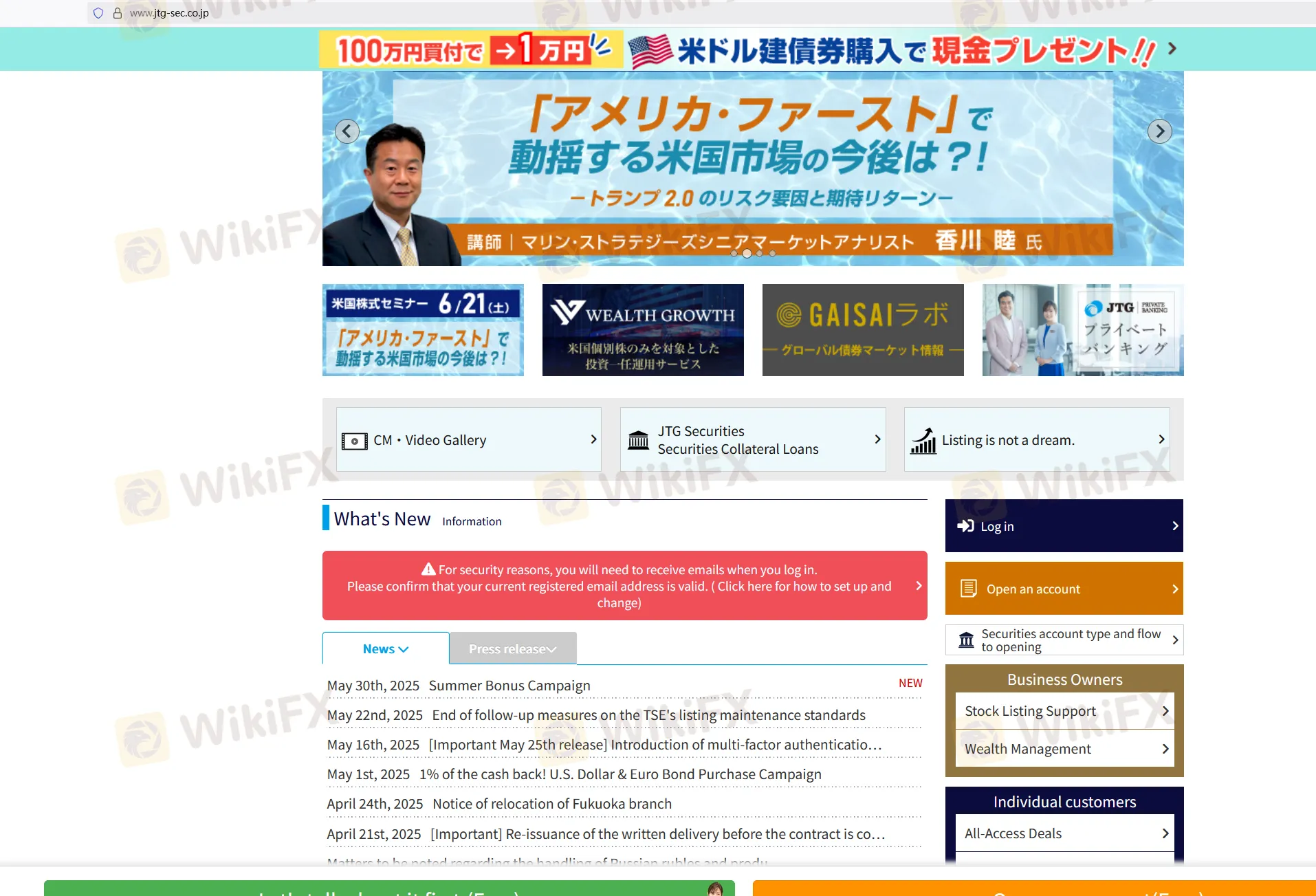
Task: Switch to the News tab
Action: [x=386, y=648]
